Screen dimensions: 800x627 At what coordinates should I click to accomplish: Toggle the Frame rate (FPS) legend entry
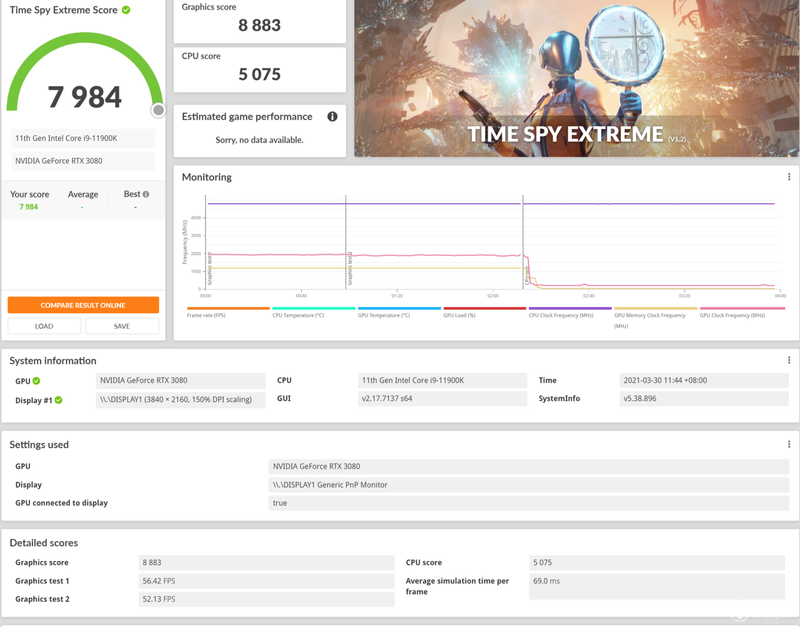[x=228, y=312]
